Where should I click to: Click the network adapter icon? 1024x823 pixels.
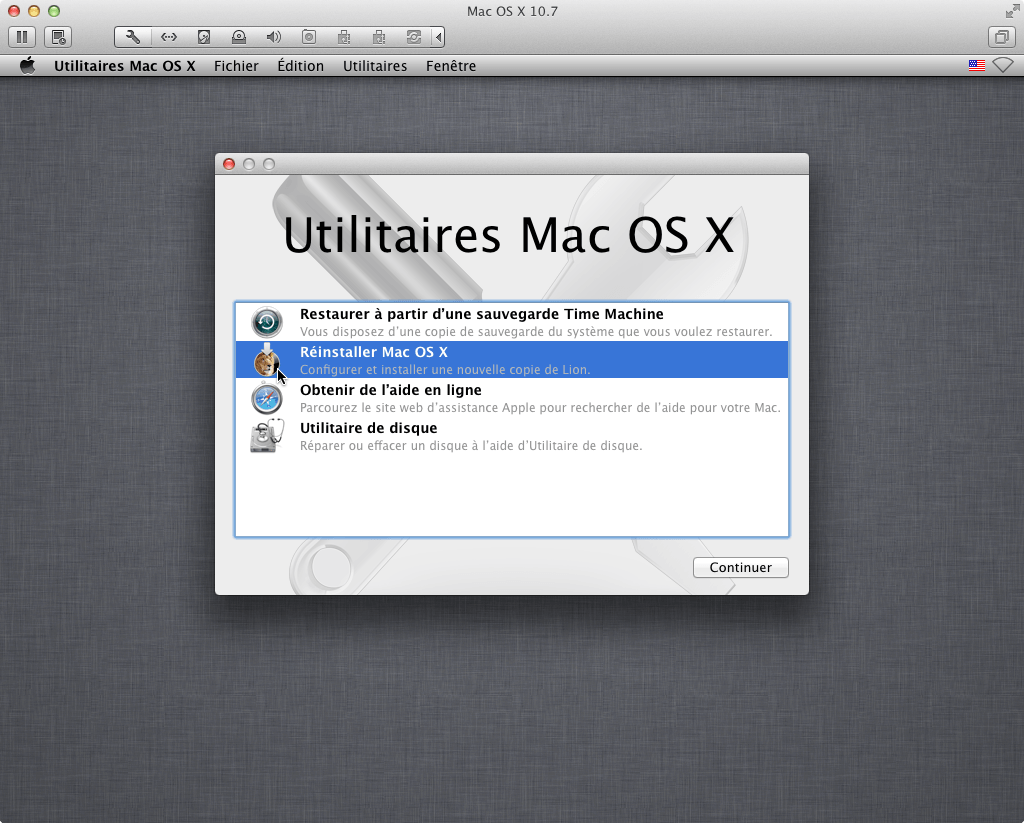(x=168, y=37)
